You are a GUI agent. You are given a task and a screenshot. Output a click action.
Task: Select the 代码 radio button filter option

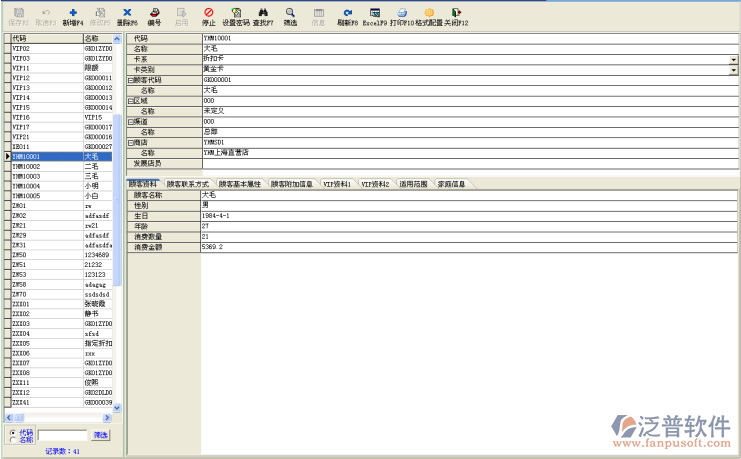(x=12, y=432)
